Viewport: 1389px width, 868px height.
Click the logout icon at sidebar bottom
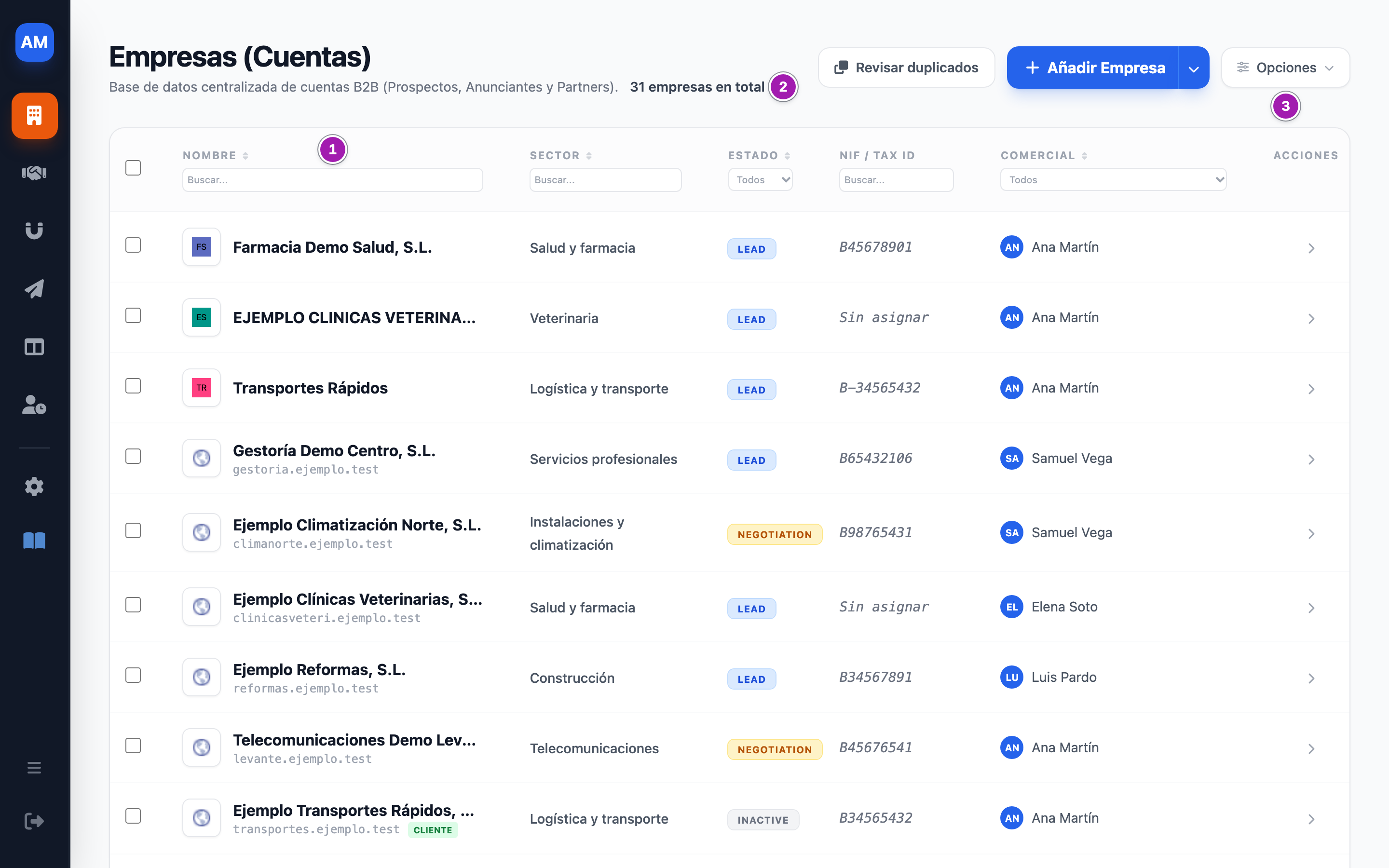click(34, 821)
